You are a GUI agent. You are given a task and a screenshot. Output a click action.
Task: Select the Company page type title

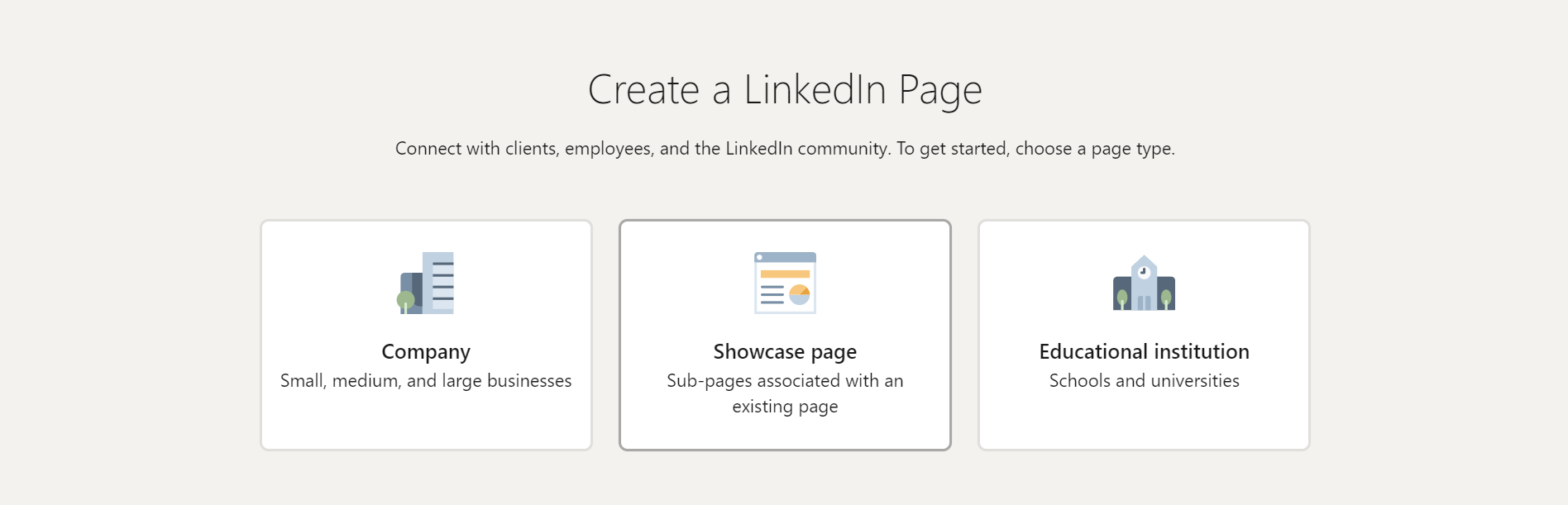[426, 352]
